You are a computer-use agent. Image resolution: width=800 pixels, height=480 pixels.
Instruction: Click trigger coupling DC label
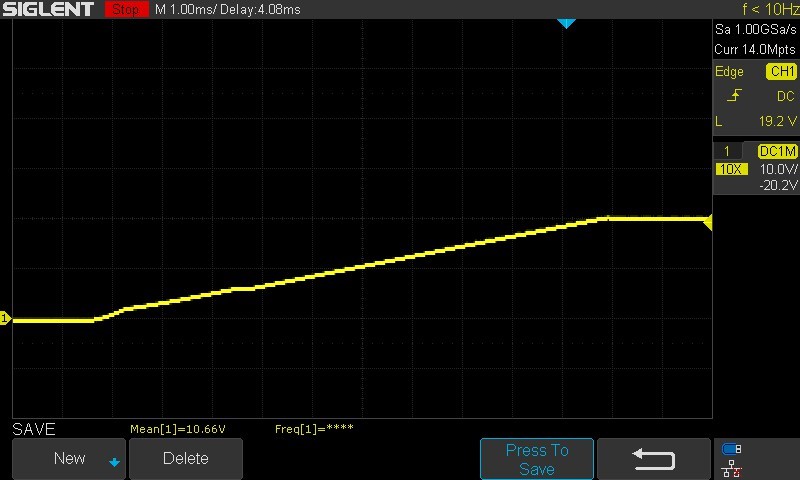tap(786, 96)
